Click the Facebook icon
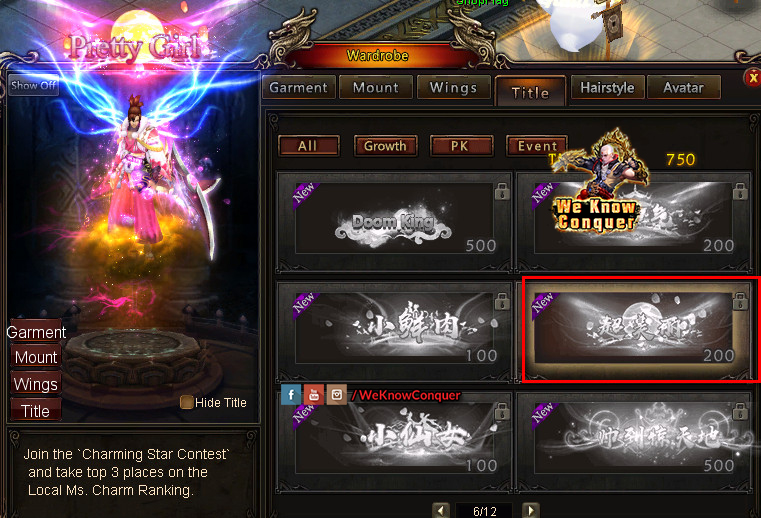 (291, 395)
